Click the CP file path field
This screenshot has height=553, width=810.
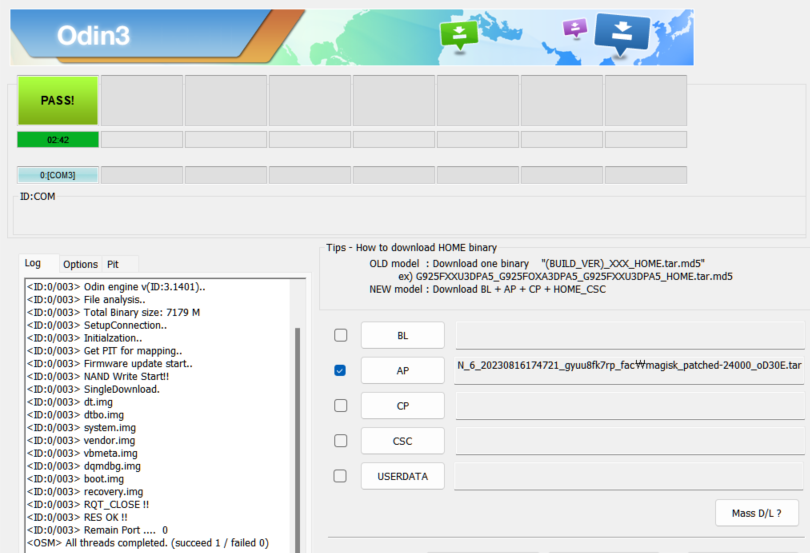click(630, 406)
